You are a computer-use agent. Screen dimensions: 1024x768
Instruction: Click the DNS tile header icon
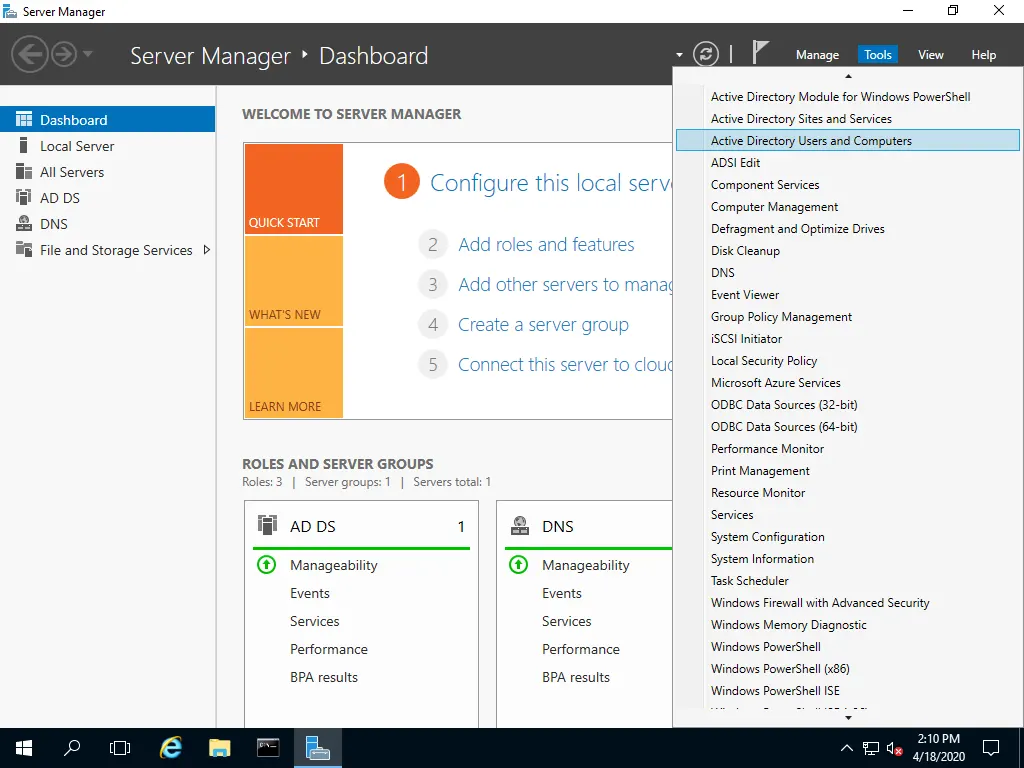pos(520,525)
